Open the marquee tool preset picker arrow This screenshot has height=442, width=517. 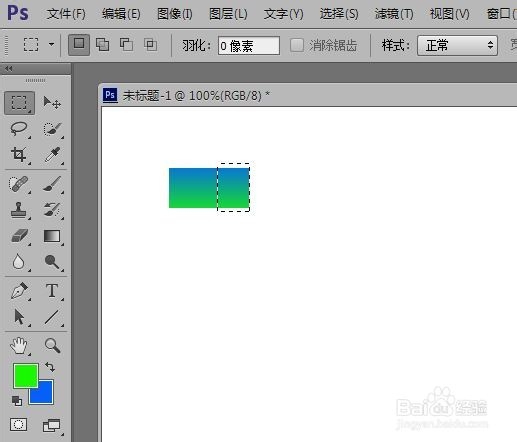(51, 44)
